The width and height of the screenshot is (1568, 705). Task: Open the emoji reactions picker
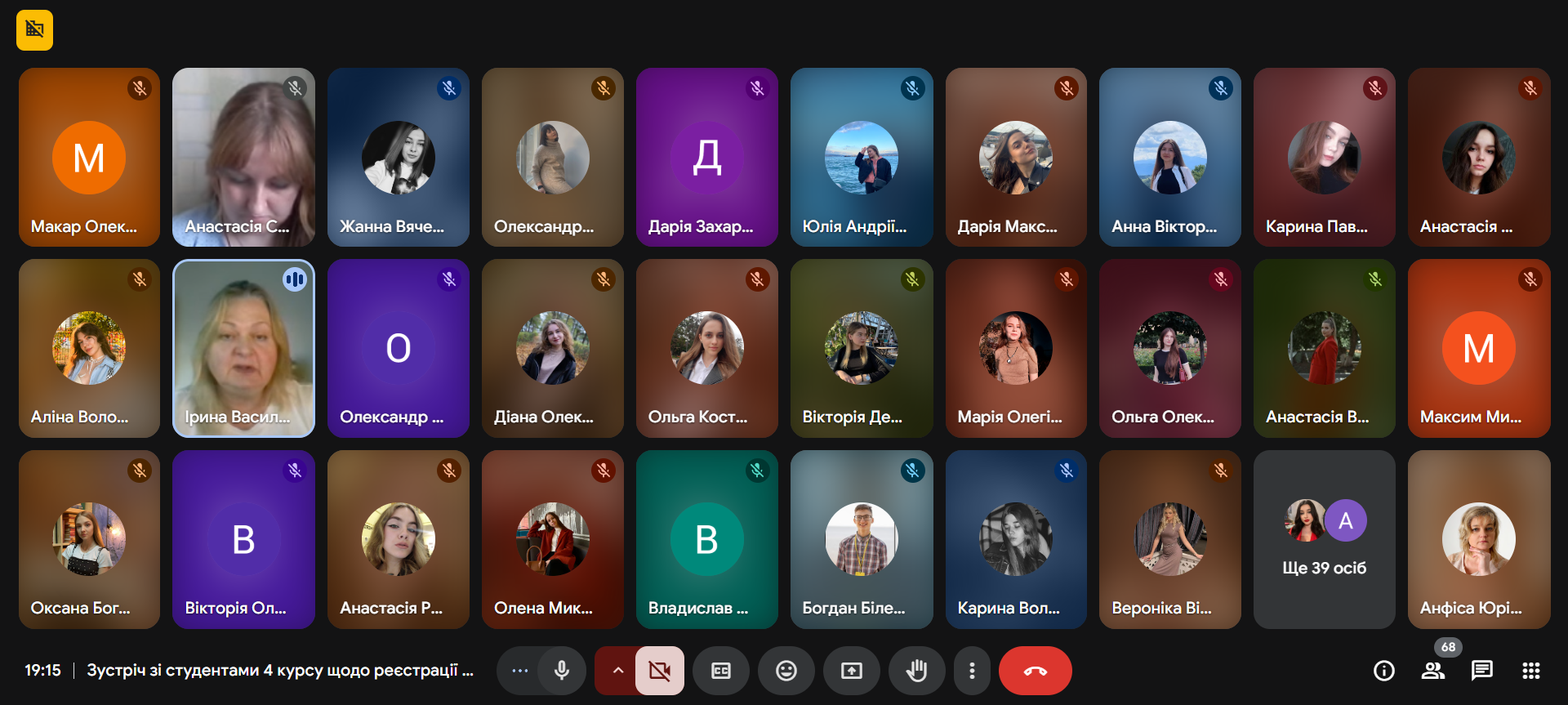[786, 671]
